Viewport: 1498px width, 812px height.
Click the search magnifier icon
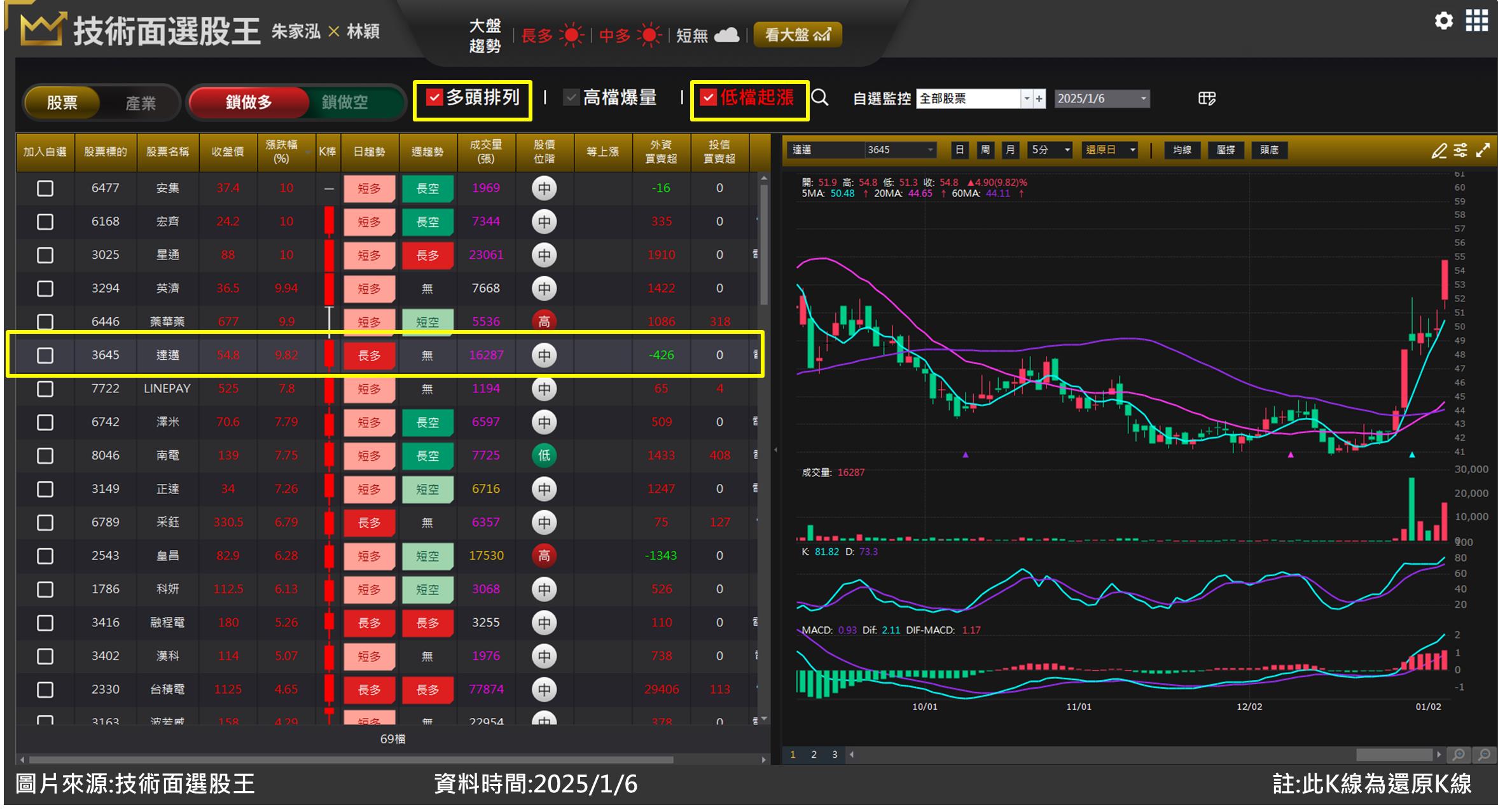click(x=820, y=98)
